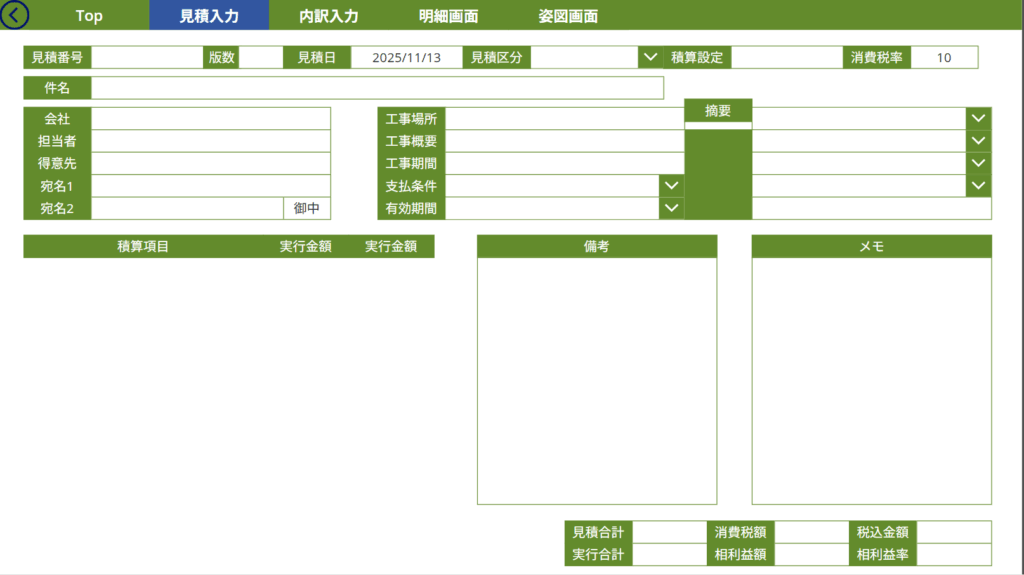Expand dropdown at far right of 工事期間 row

(x=979, y=163)
